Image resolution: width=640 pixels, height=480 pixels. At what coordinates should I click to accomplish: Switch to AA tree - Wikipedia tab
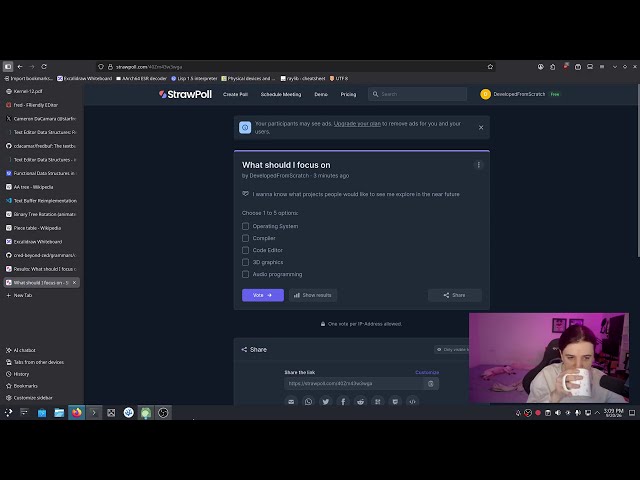pyautogui.click(x=42, y=187)
